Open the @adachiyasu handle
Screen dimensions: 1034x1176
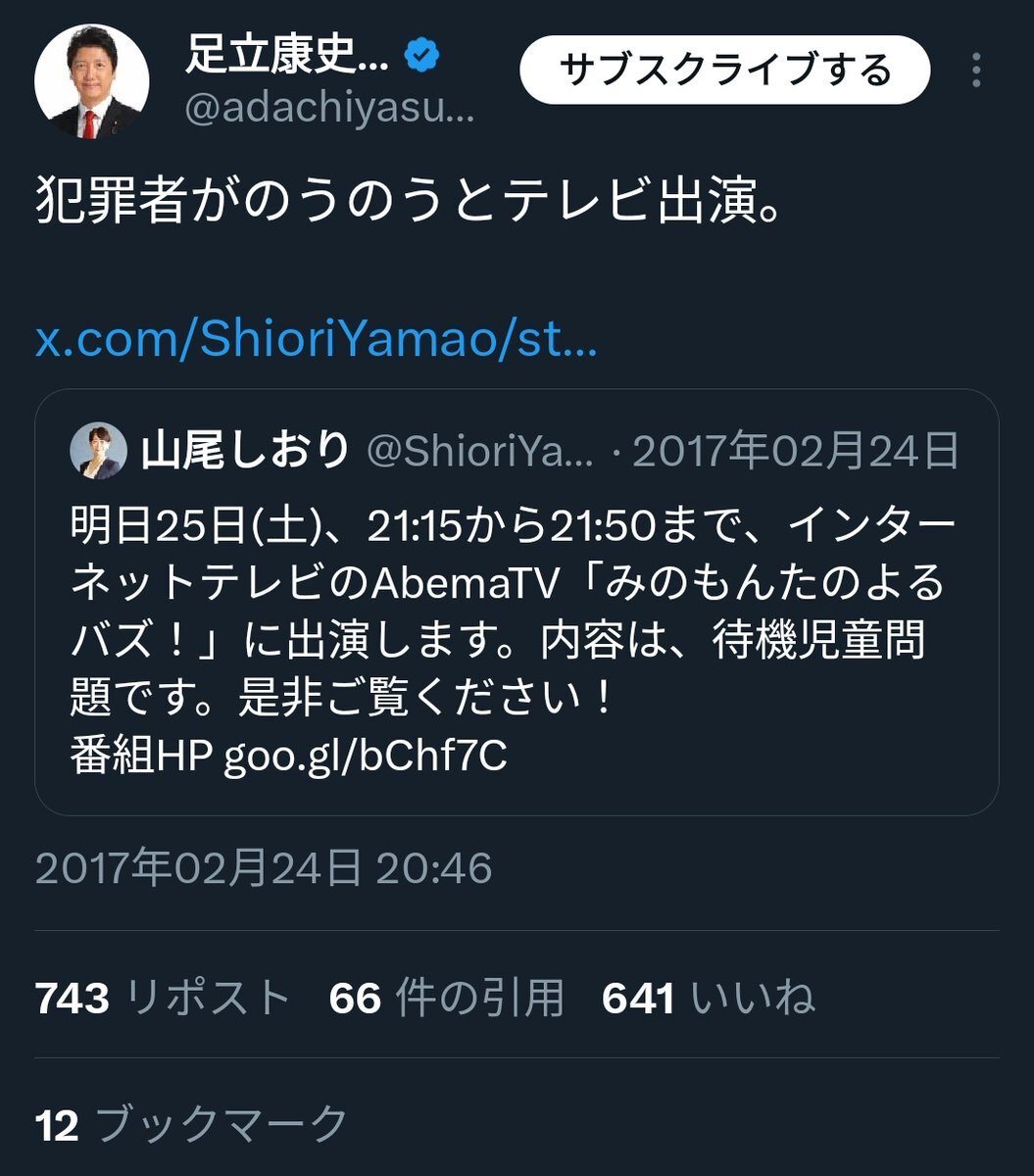coord(329,110)
